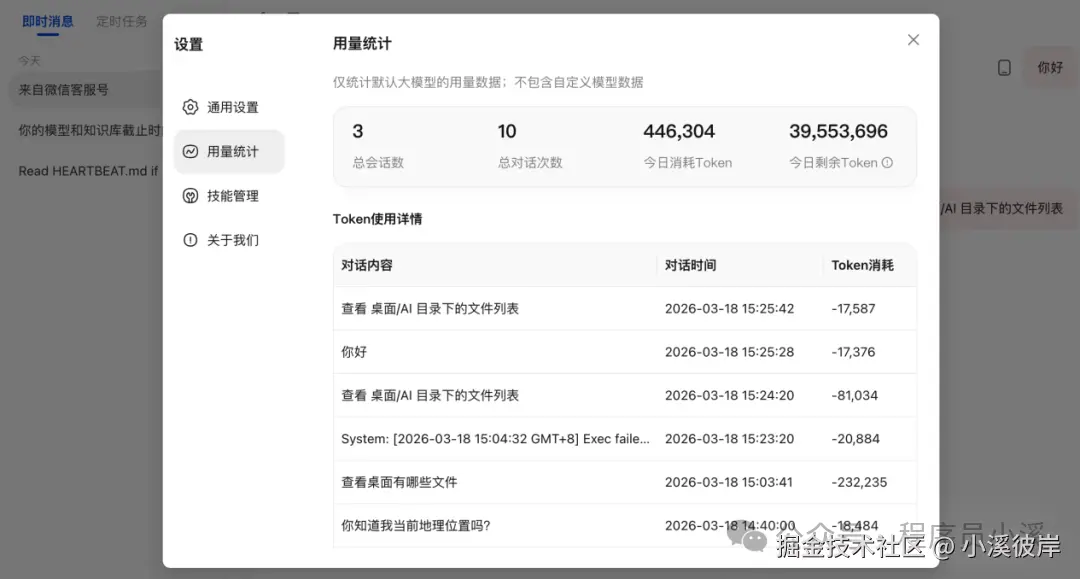Open 用量统计 settings section

(x=229, y=151)
